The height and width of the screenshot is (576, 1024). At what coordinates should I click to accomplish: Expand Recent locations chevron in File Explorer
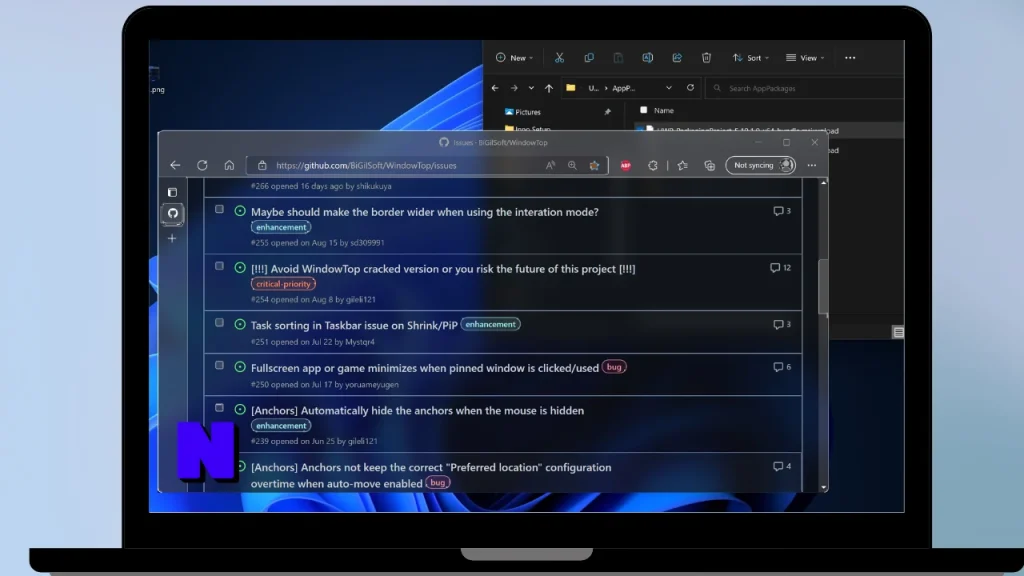point(531,88)
